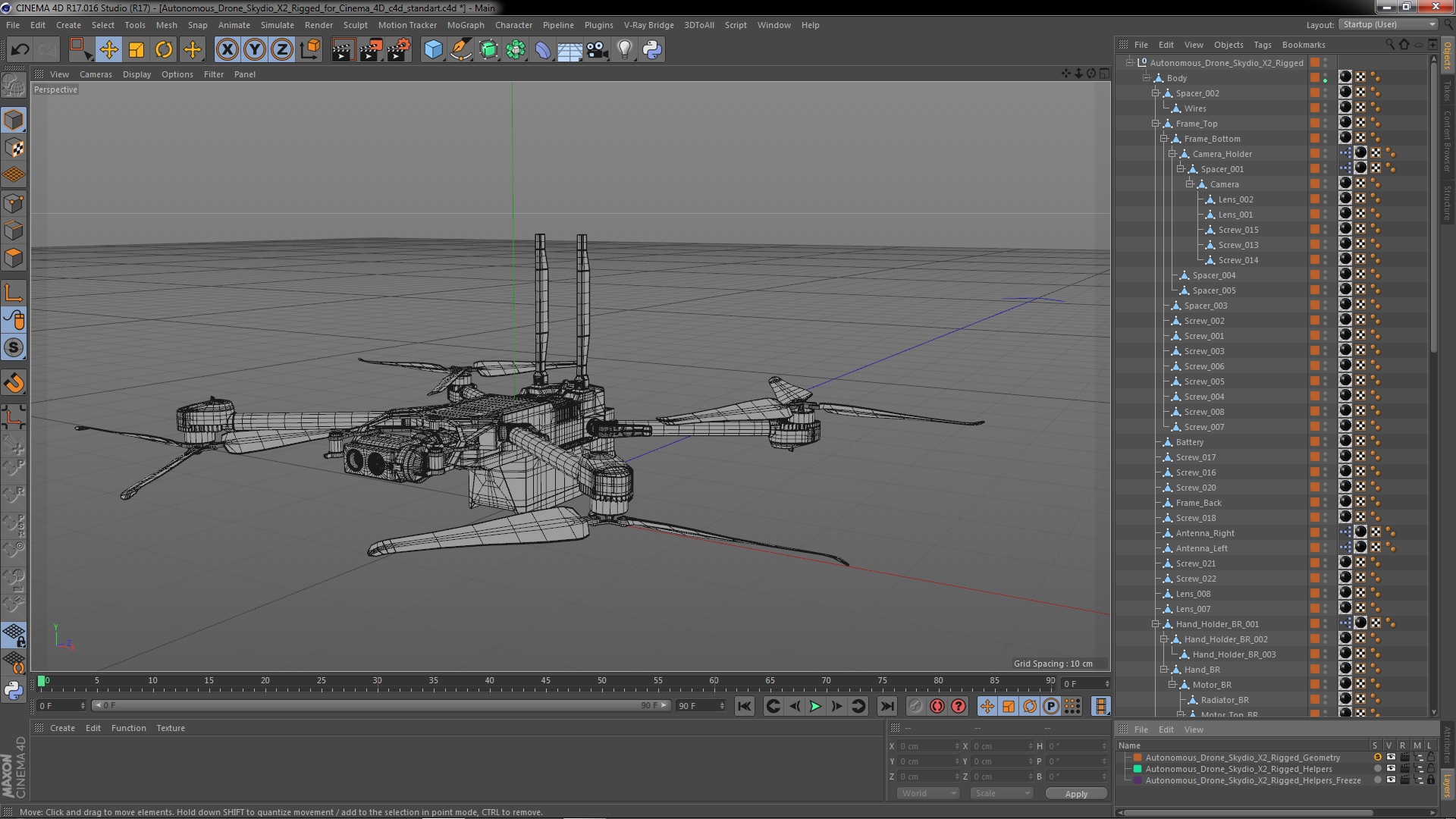Open Edit Render Settings icon
Image resolution: width=1456 pixels, height=819 pixels.
pyautogui.click(x=399, y=50)
